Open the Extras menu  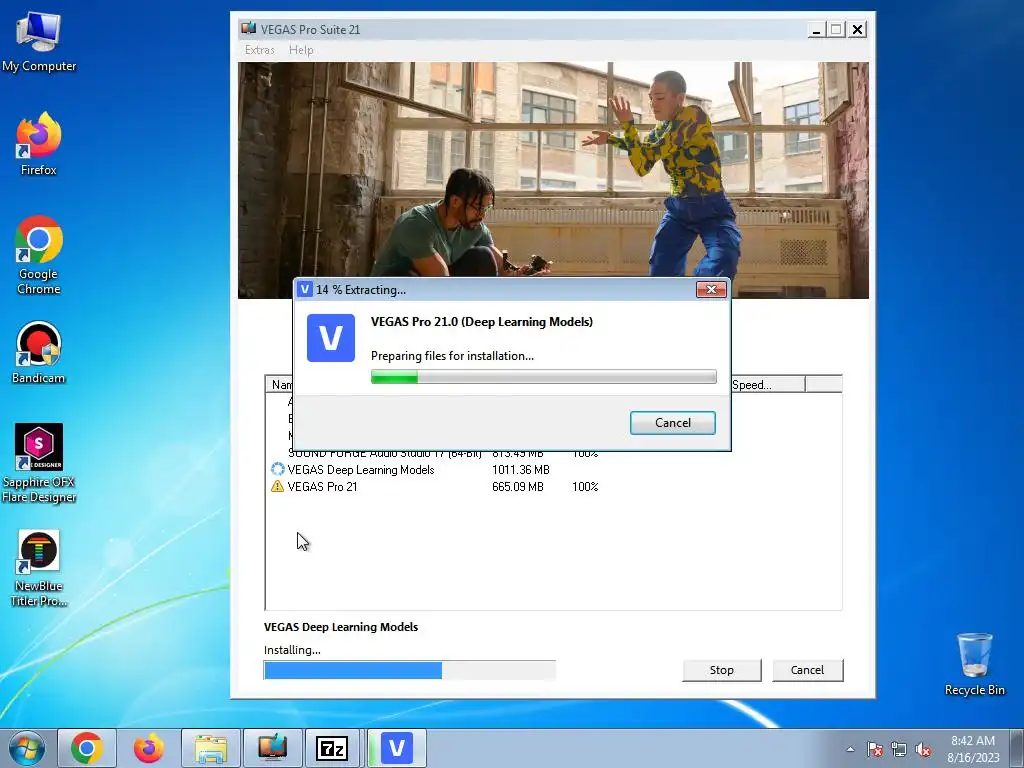click(x=259, y=50)
